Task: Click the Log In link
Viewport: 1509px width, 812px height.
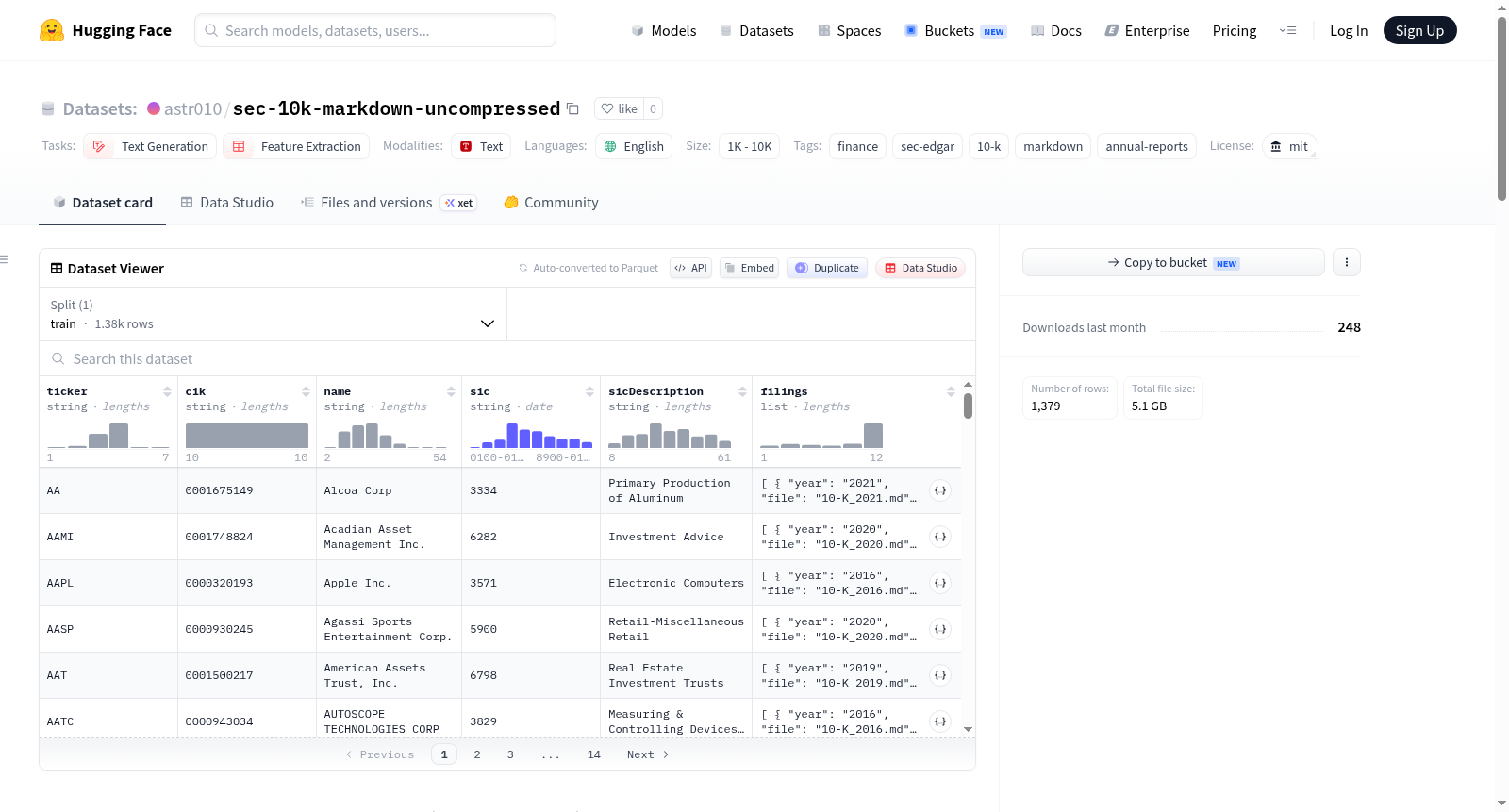Action: click(1349, 30)
